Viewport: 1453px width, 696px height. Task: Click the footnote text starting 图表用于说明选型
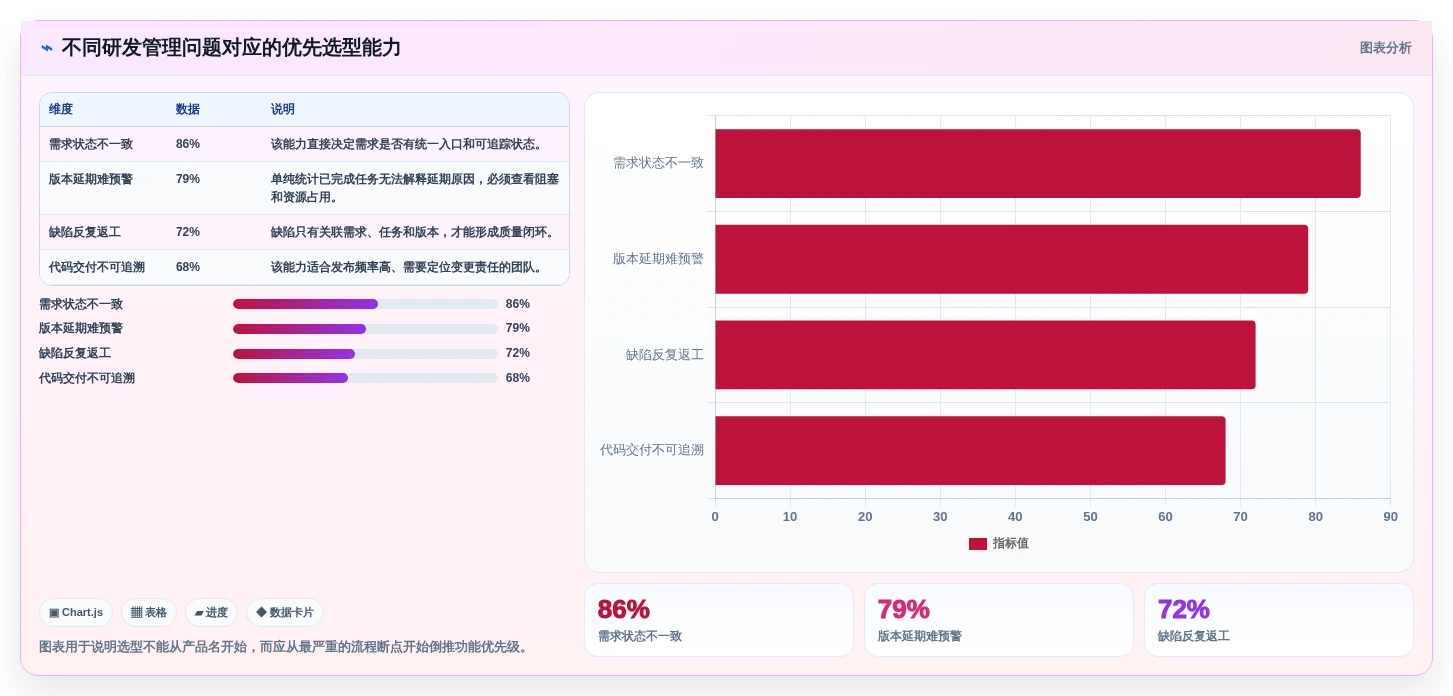point(284,647)
